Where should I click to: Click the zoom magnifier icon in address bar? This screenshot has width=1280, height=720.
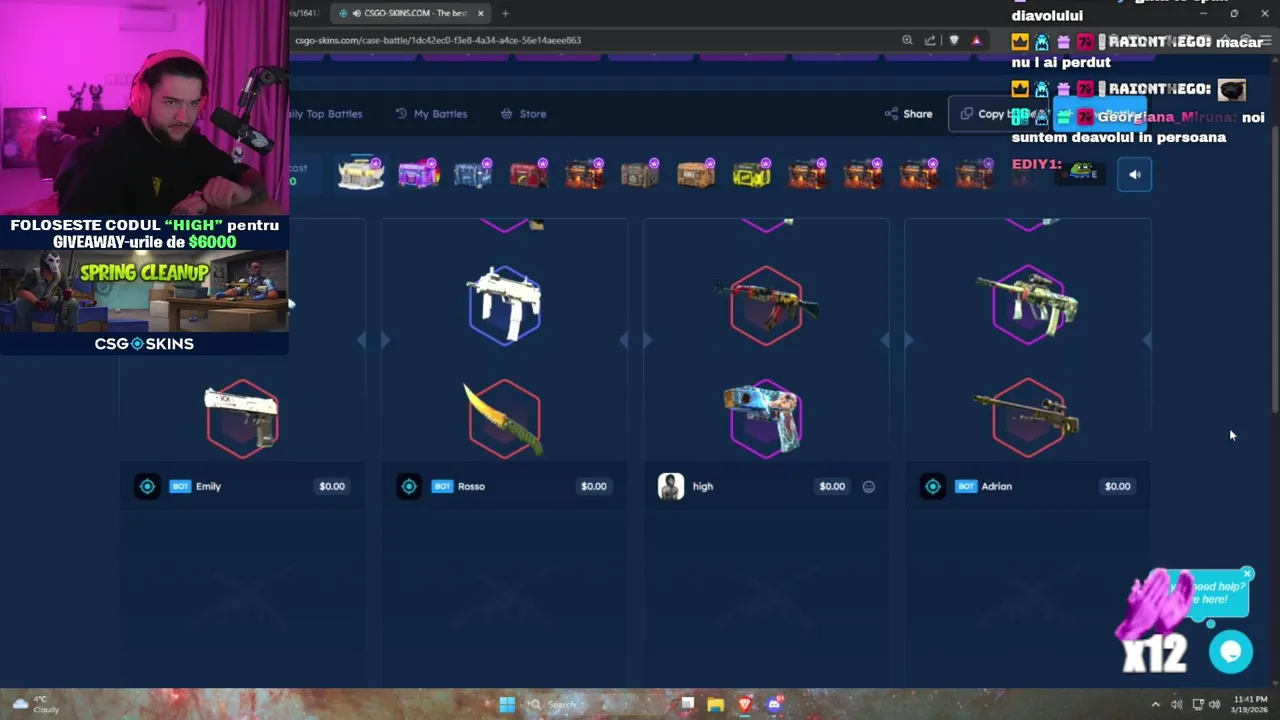(907, 40)
